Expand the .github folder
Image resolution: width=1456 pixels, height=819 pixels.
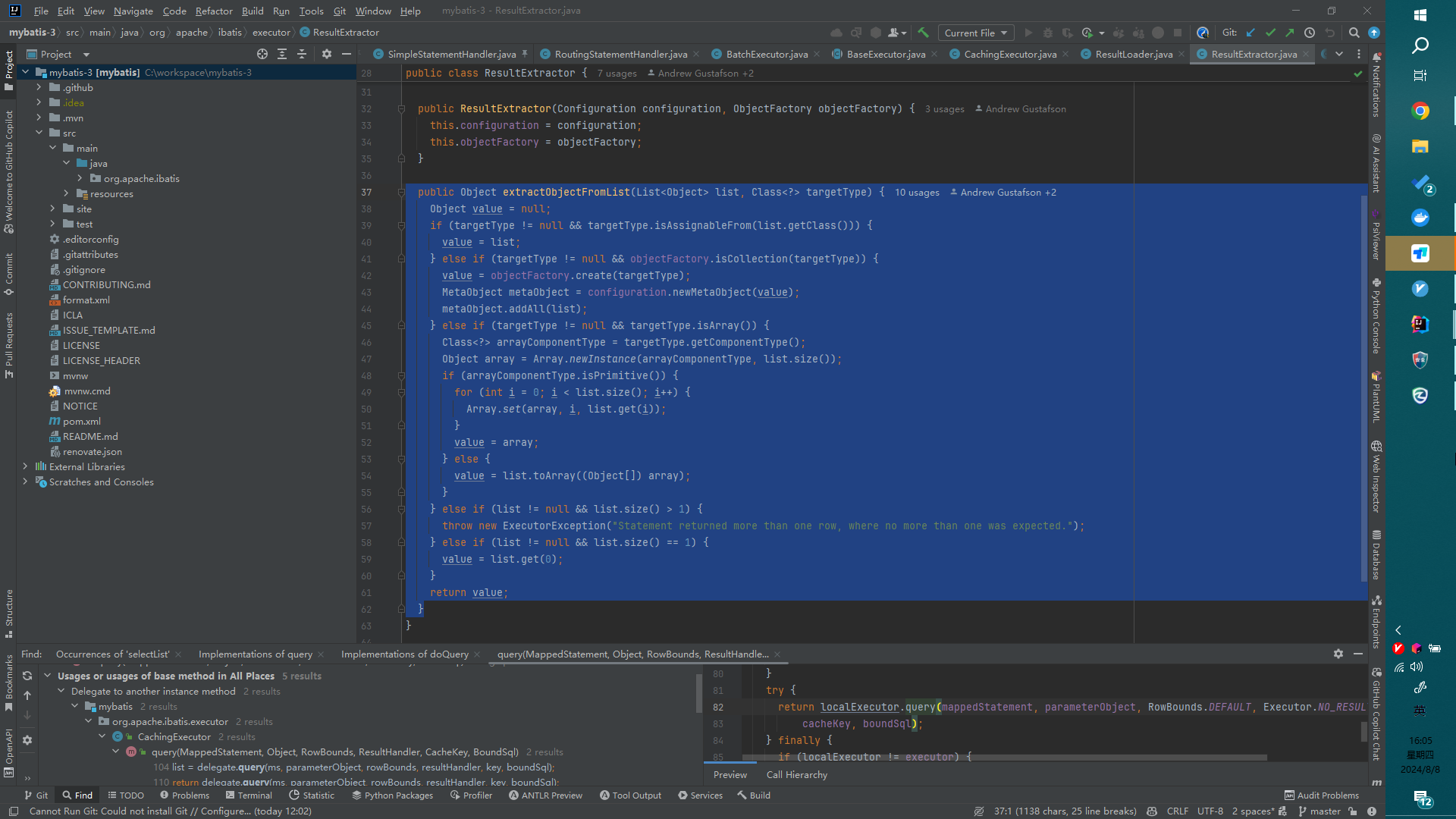[39, 87]
